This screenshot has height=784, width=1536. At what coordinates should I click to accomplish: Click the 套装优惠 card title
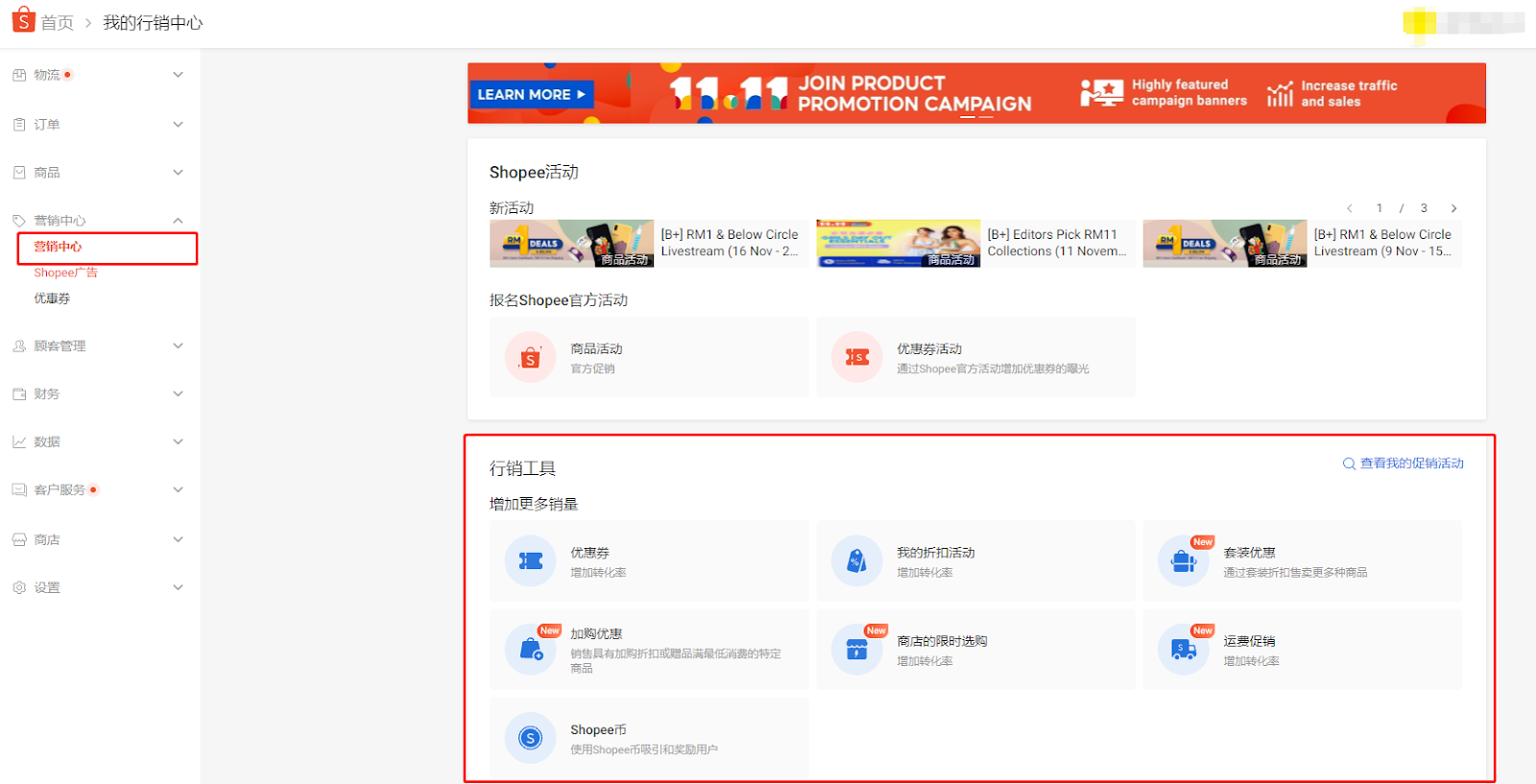(1249, 553)
